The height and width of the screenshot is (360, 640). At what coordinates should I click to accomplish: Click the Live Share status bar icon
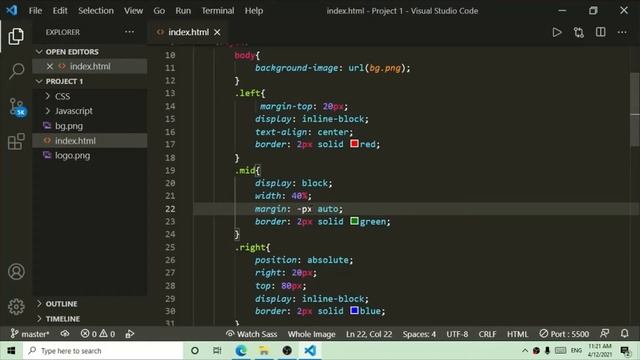pos(130,334)
